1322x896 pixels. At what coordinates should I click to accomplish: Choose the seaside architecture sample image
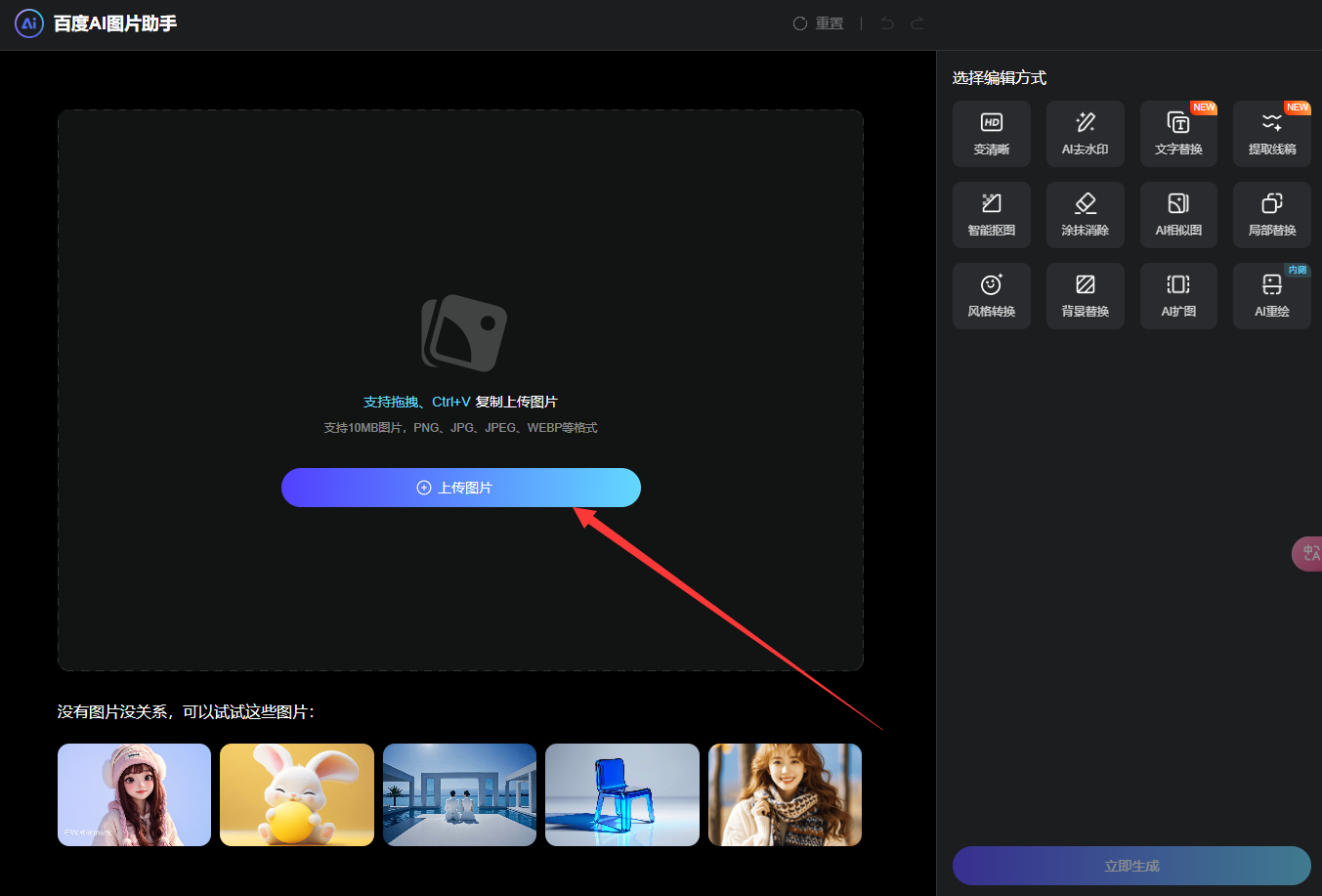pos(459,794)
